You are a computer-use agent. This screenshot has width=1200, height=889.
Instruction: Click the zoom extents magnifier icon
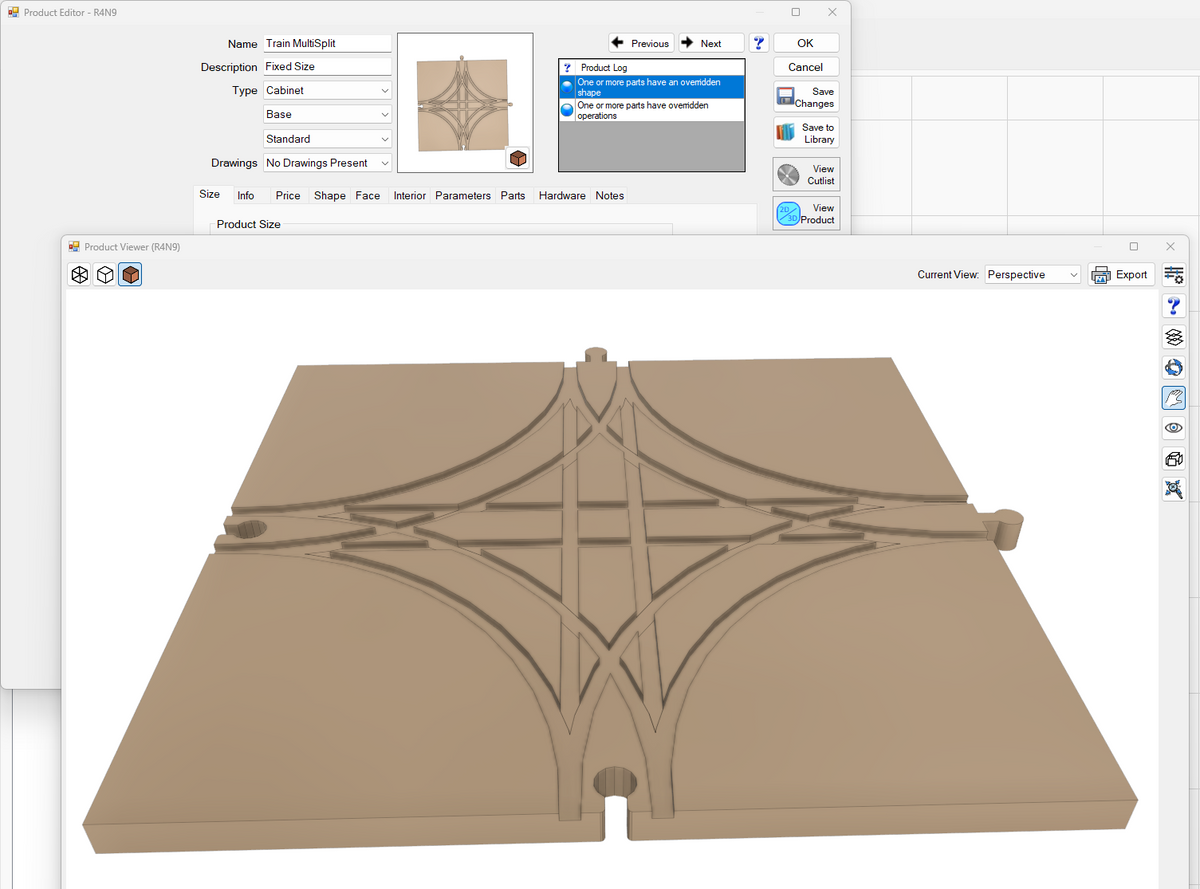[1174, 489]
